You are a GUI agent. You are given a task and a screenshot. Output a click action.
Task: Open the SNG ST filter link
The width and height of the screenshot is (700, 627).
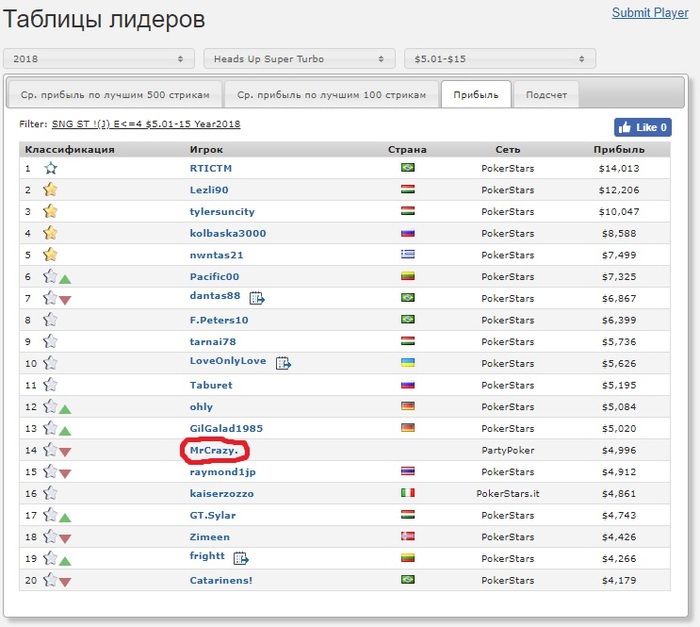[x=146, y=124]
